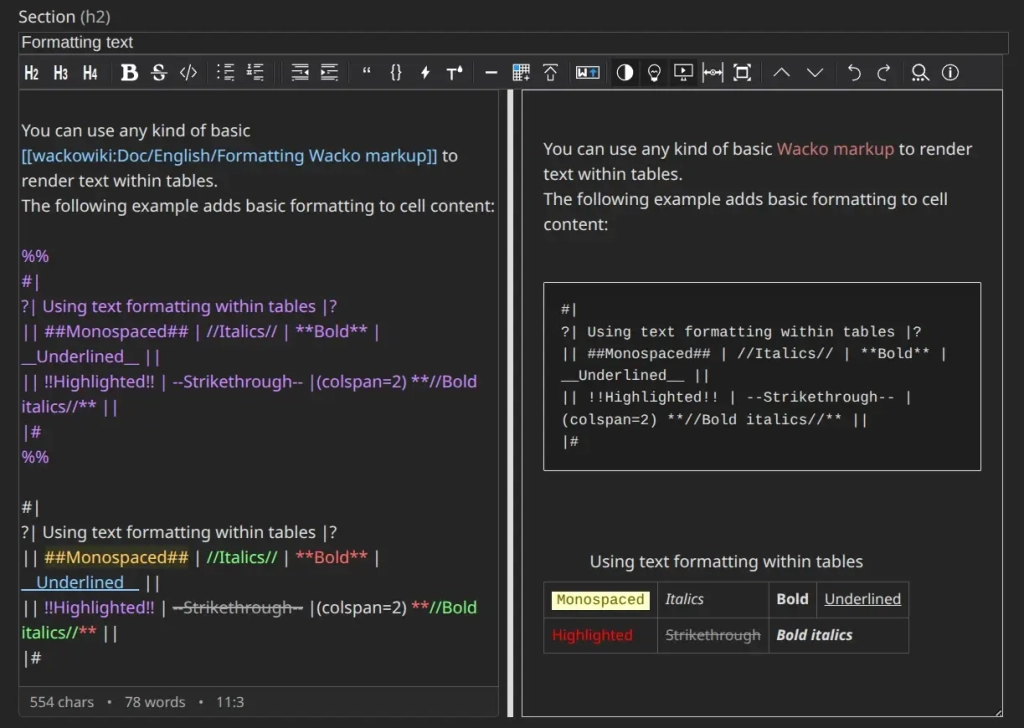Toggle the live preview pane
Image resolution: width=1024 pixels, height=728 pixels.
coord(683,72)
